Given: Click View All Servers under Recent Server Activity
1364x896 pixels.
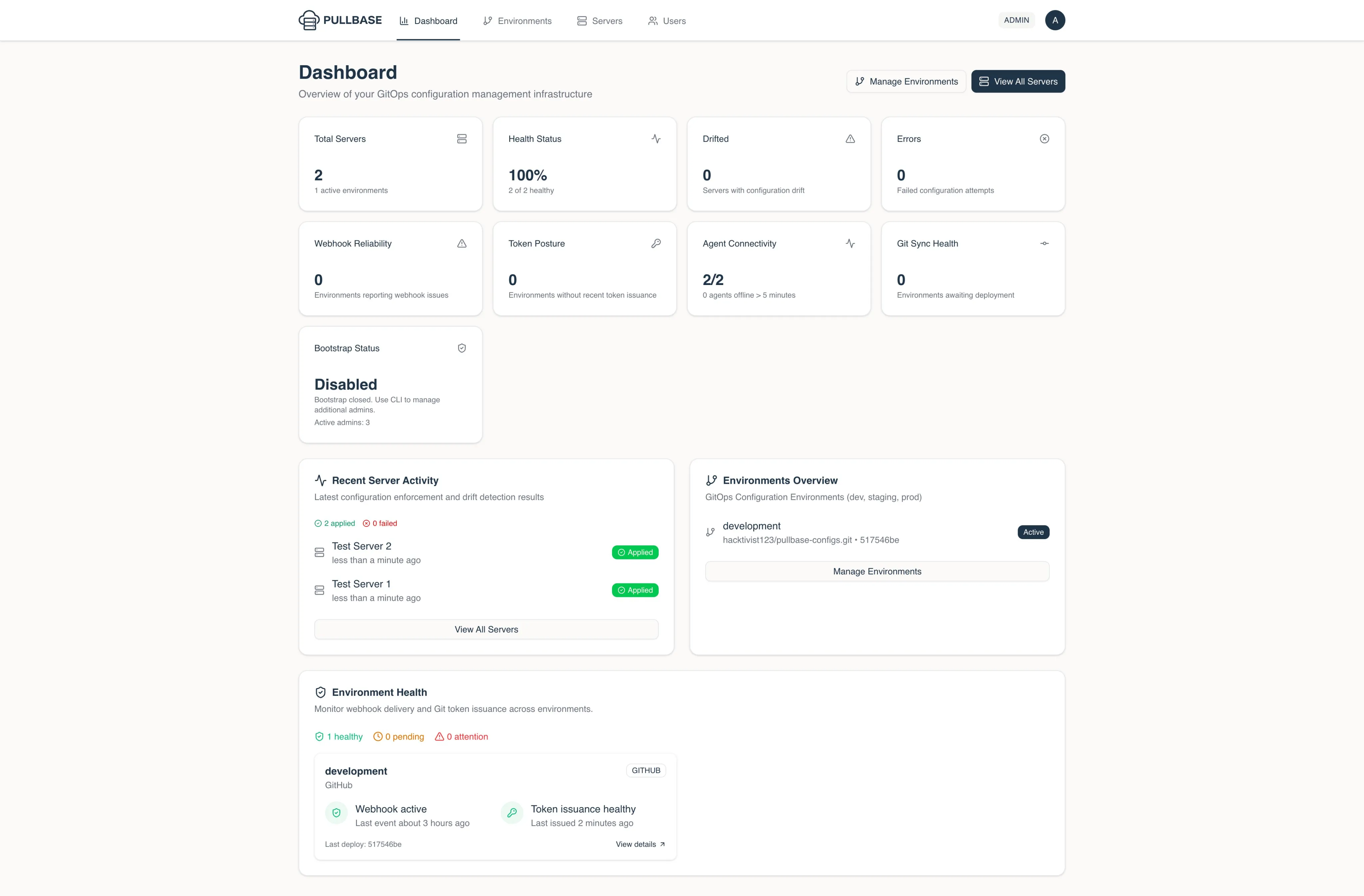Looking at the screenshot, I should point(486,629).
